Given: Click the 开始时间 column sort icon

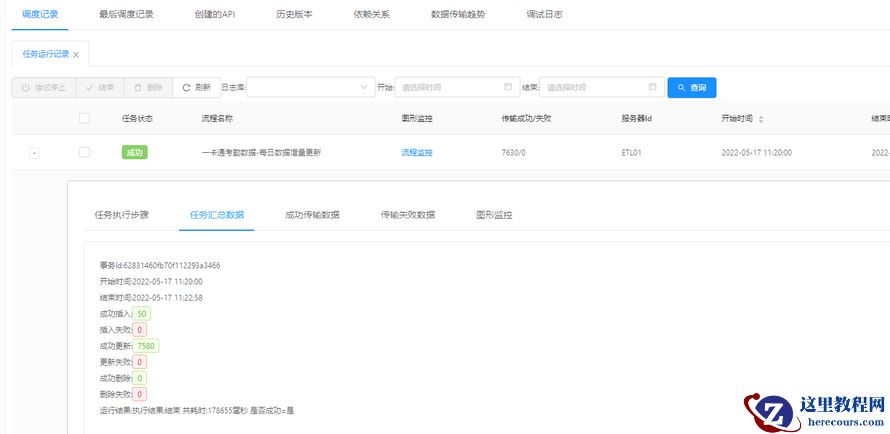Looking at the screenshot, I should [762, 119].
